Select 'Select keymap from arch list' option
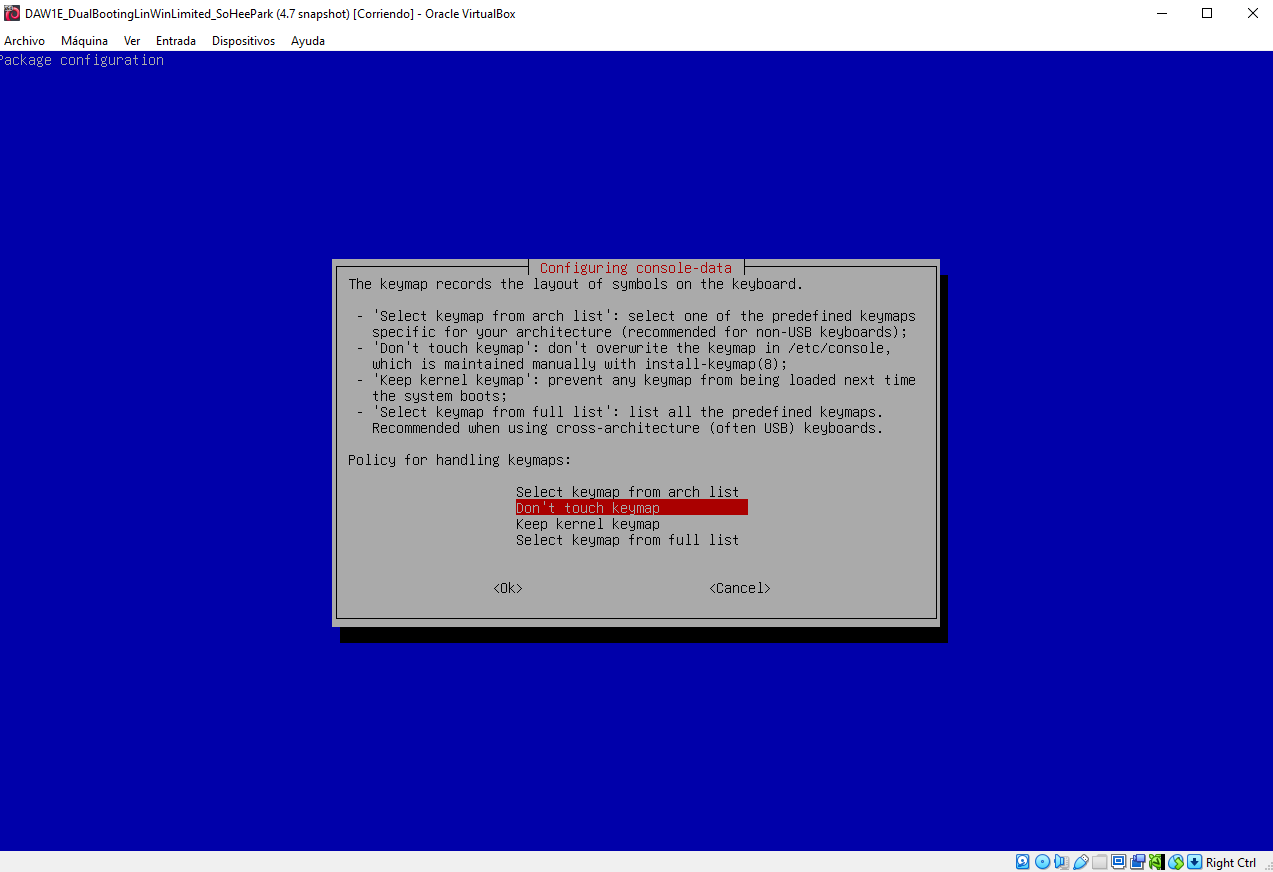Image resolution: width=1273 pixels, height=872 pixels. pyautogui.click(x=627, y=492)
